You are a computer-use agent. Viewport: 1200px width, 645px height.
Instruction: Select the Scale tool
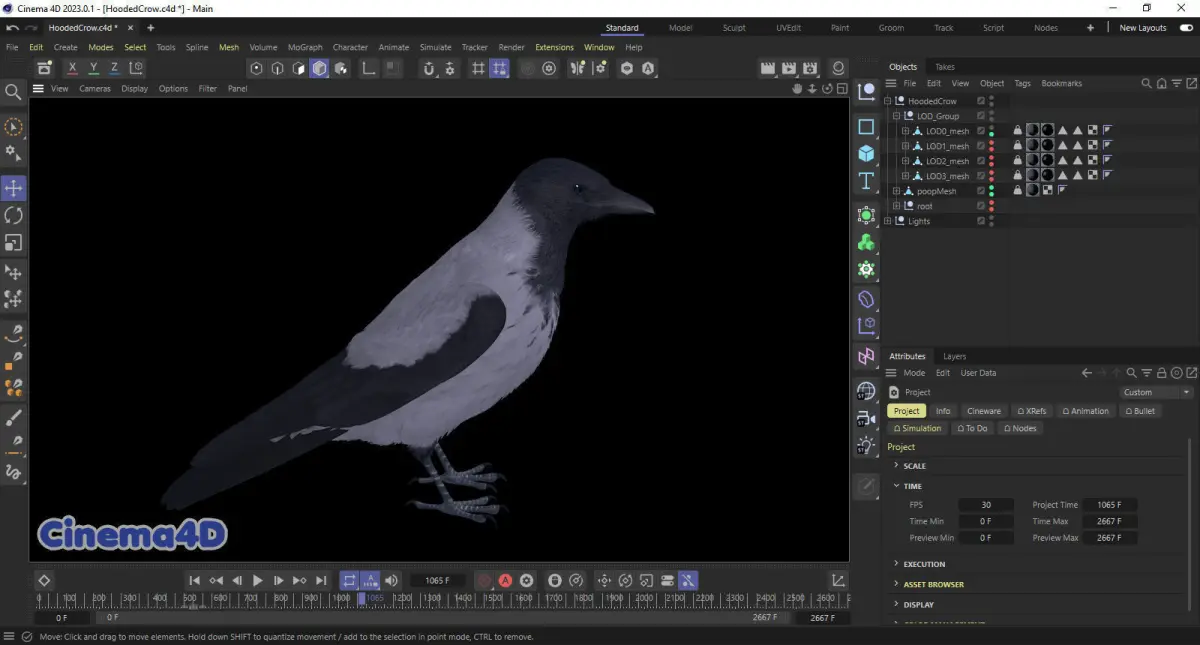click(x=14, y=243)
